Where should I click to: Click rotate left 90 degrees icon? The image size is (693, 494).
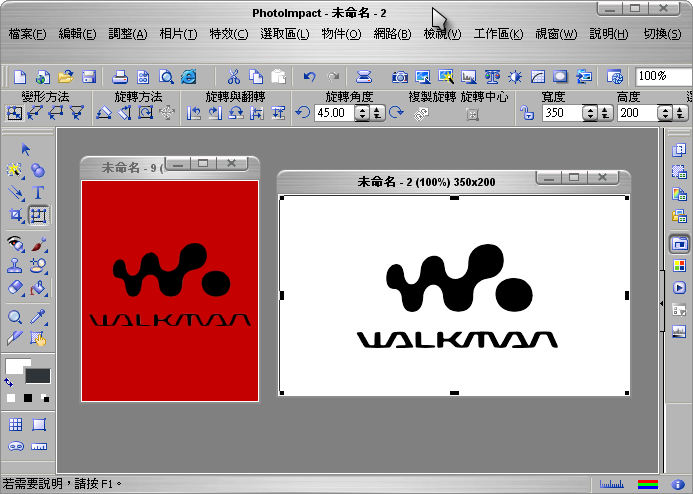193,113
